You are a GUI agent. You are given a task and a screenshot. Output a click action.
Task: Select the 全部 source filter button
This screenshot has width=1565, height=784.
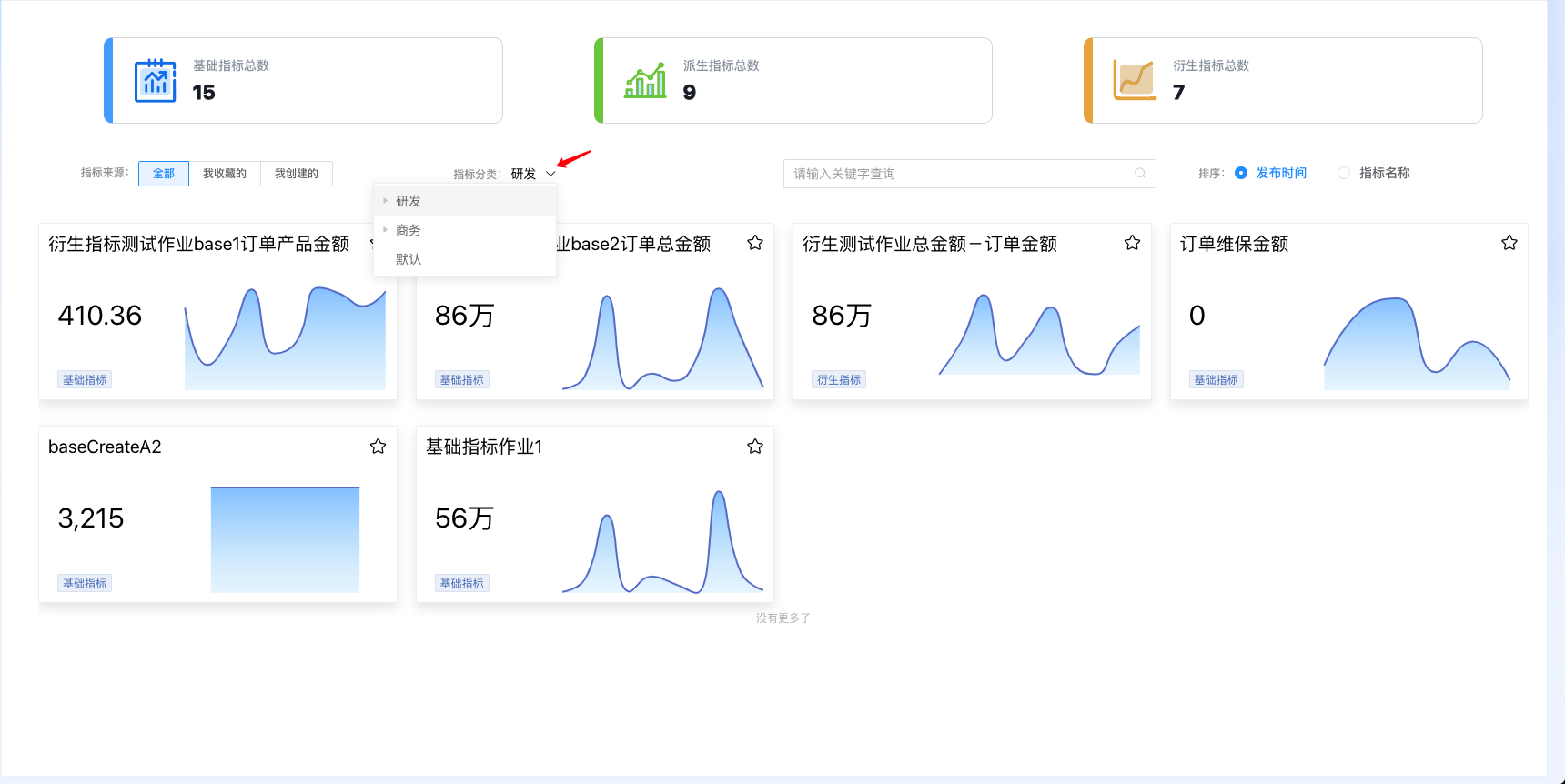pos(164,174)
